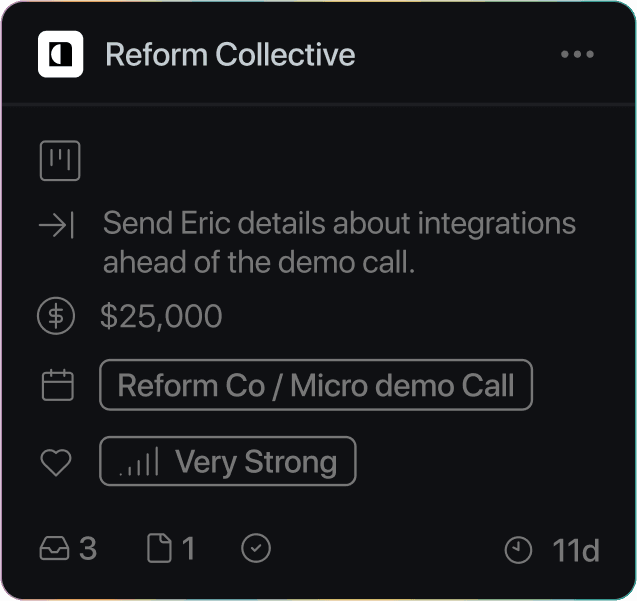The image size is (637, 601).
Task: Open the Reform Co / Micro demo Call tag
Action: tap(316, 386)
